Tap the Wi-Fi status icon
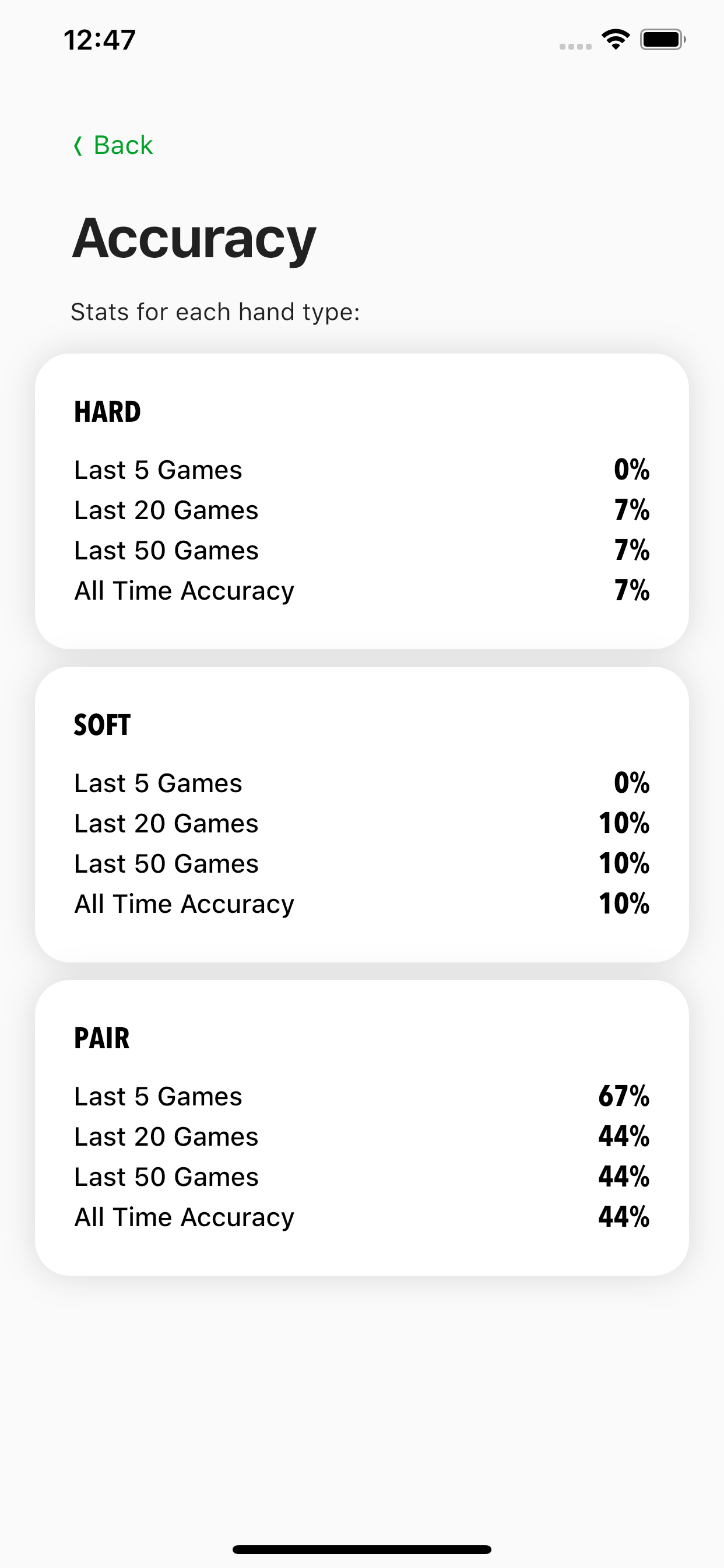Screen dimensions: 724x1568 615,40
